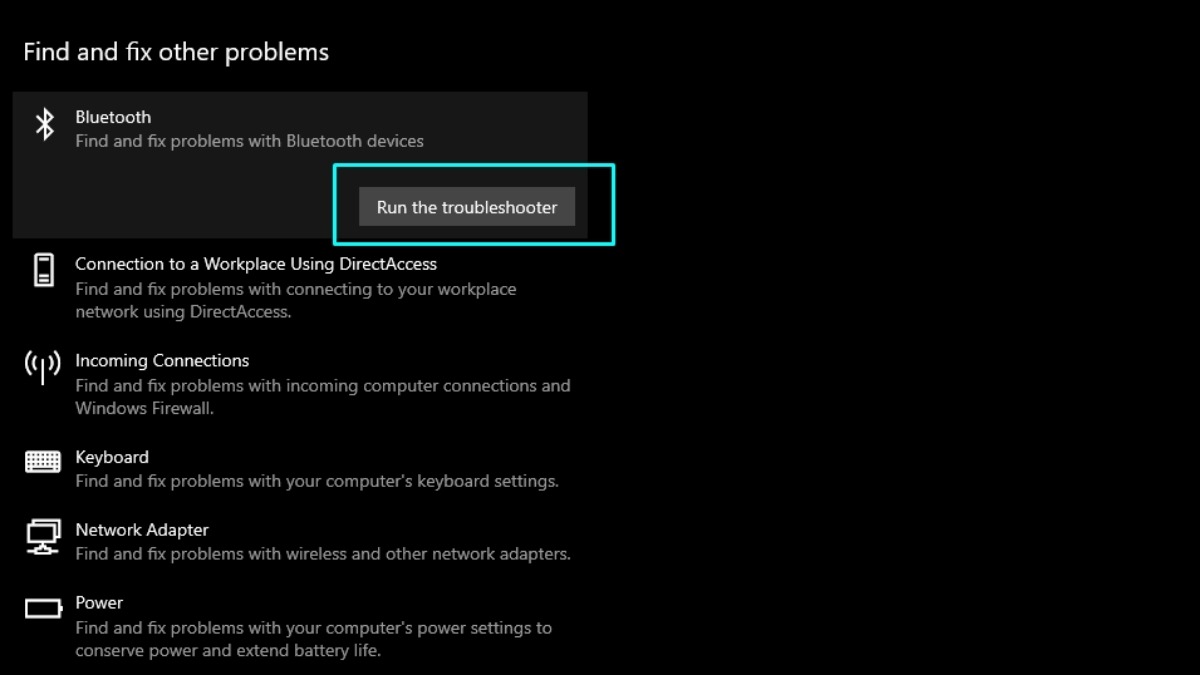
Task: Select the Power troubleshooter title
Action: [99, 603]
